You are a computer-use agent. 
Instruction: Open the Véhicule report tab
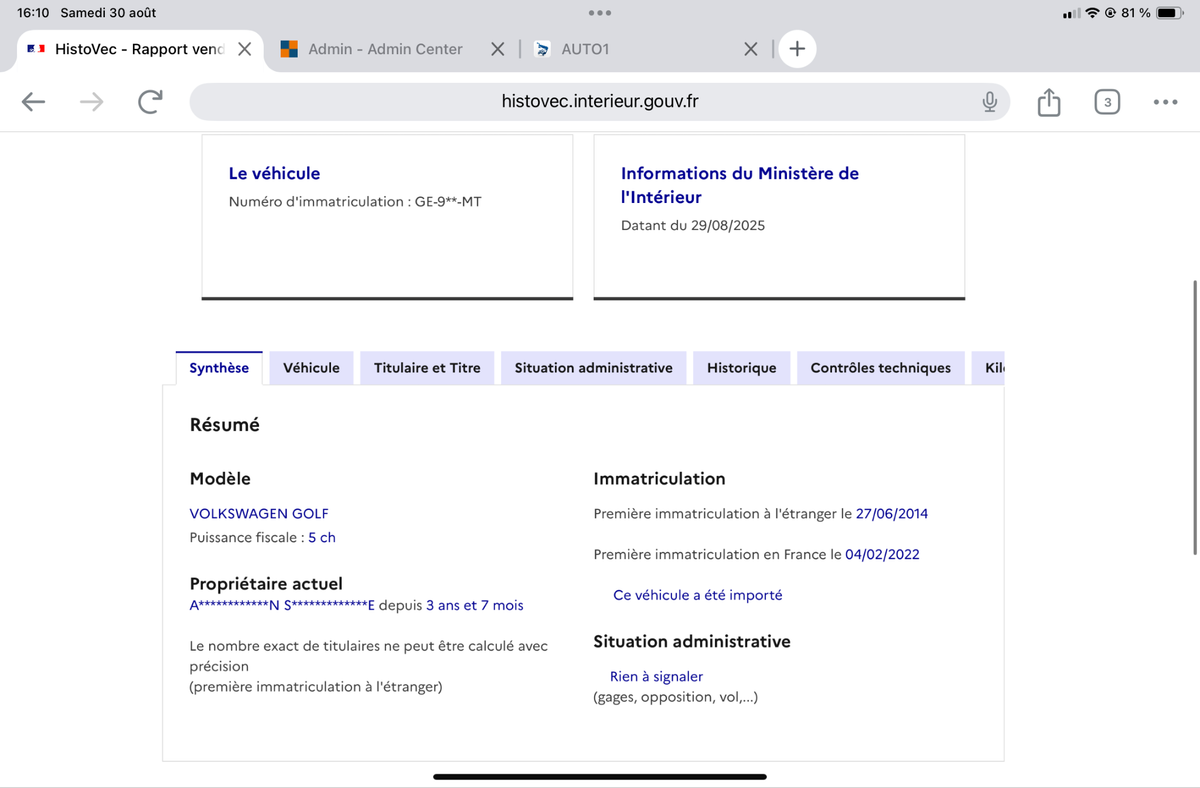pos(311,368)
